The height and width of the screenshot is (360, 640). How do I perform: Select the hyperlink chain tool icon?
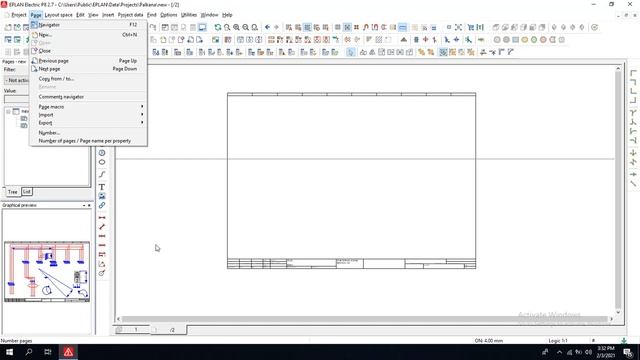102,205
